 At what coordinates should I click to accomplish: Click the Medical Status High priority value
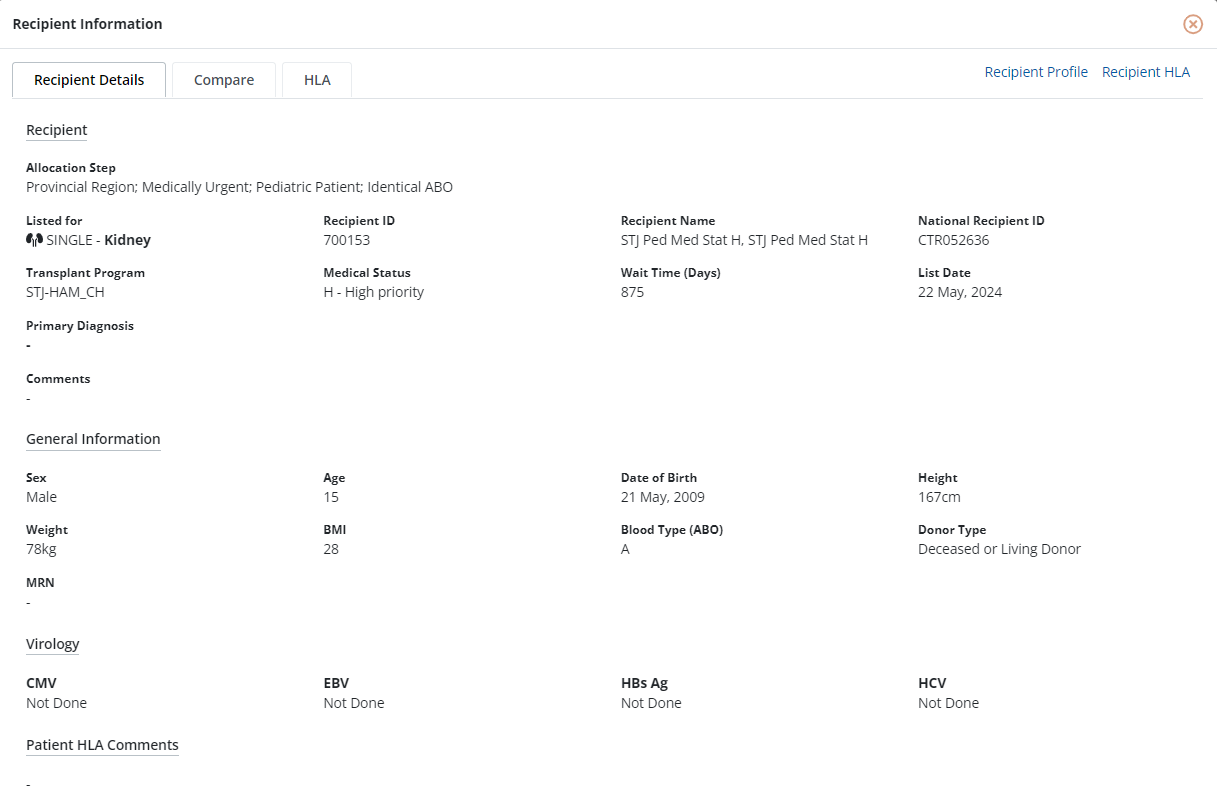point(373,292)
